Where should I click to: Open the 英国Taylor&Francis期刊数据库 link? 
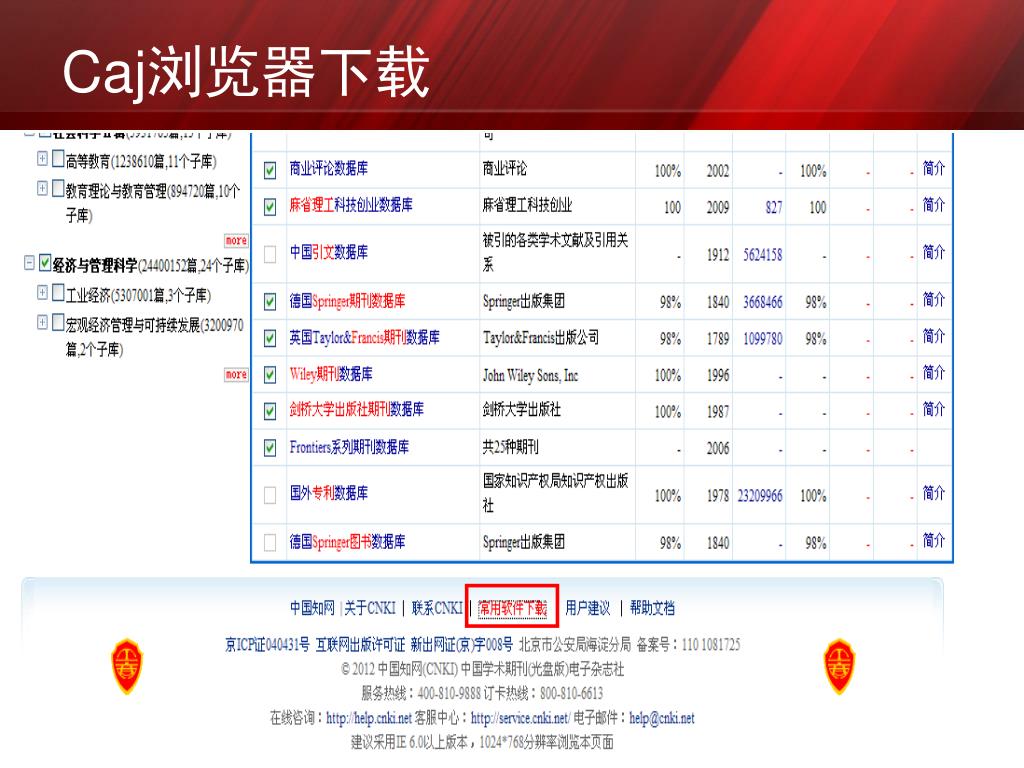coord(364,338)
